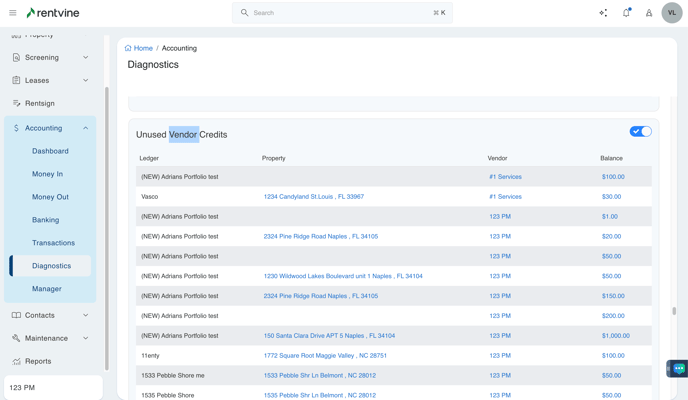Go to Transactions in the sidebar
The height and width of the screenshot is (400, 688).
[53, 243]
